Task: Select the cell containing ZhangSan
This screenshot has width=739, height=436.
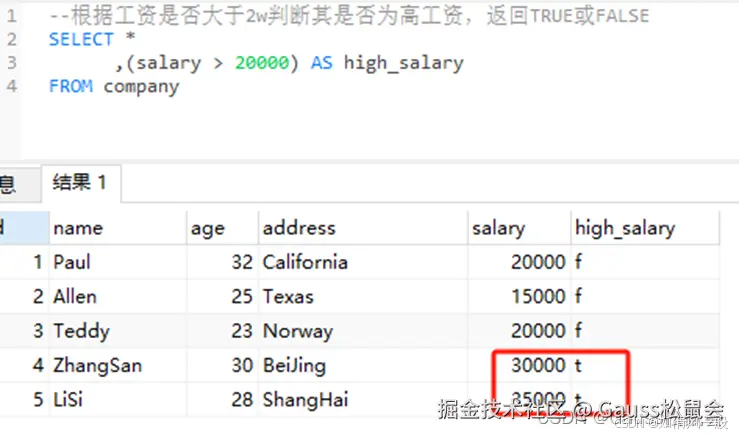Action: tap(118, 365)
